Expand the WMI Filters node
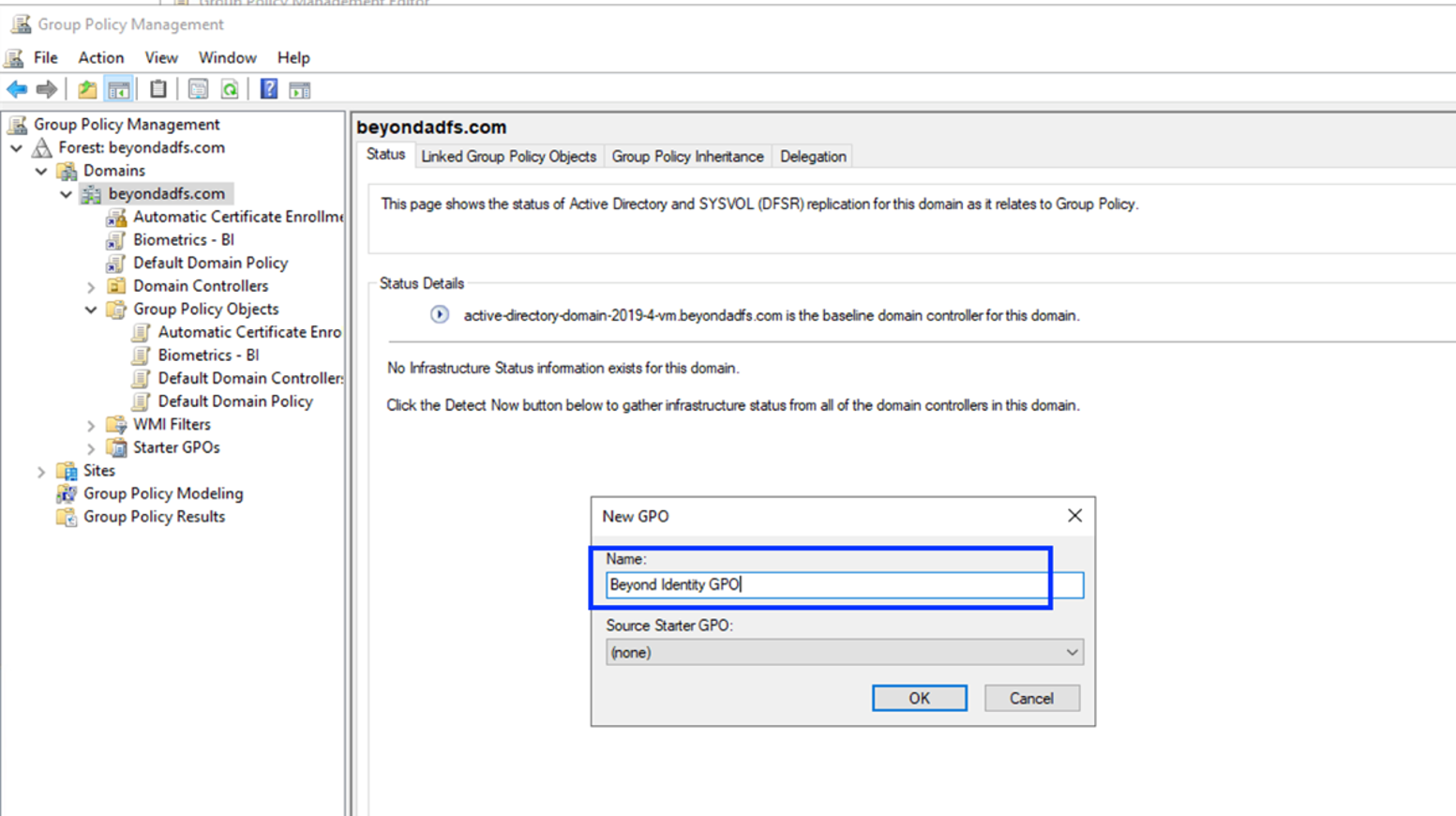 (x=91, y=425)
